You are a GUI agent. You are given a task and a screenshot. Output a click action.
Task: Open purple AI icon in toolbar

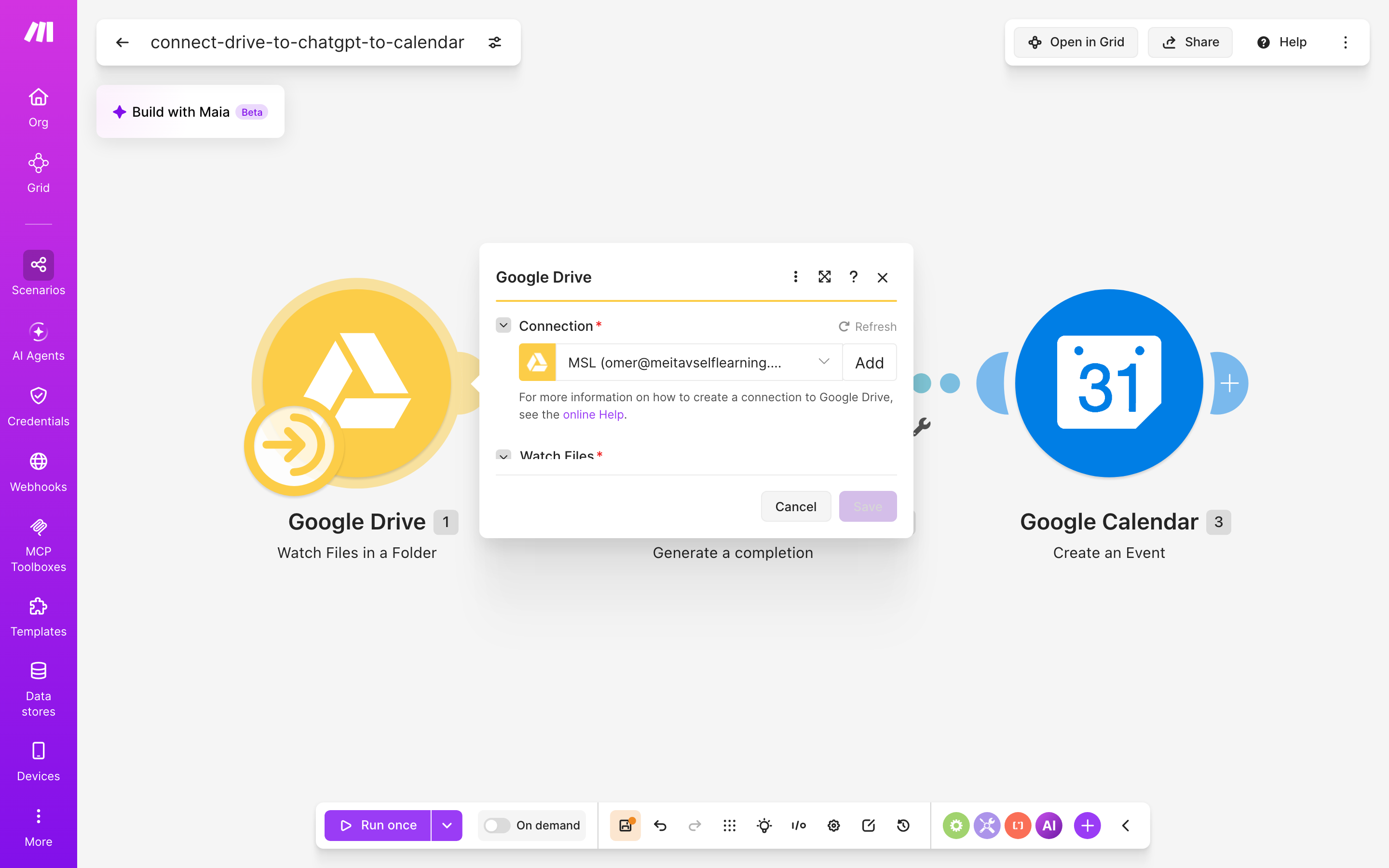tap(1049, 825)
